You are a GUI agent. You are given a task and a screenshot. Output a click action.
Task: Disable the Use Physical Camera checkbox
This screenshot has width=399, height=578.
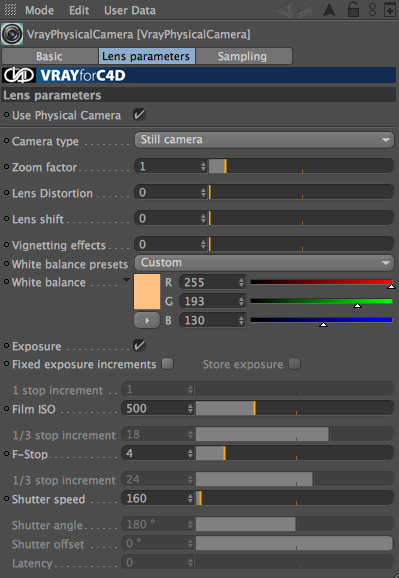click(139, 115)
